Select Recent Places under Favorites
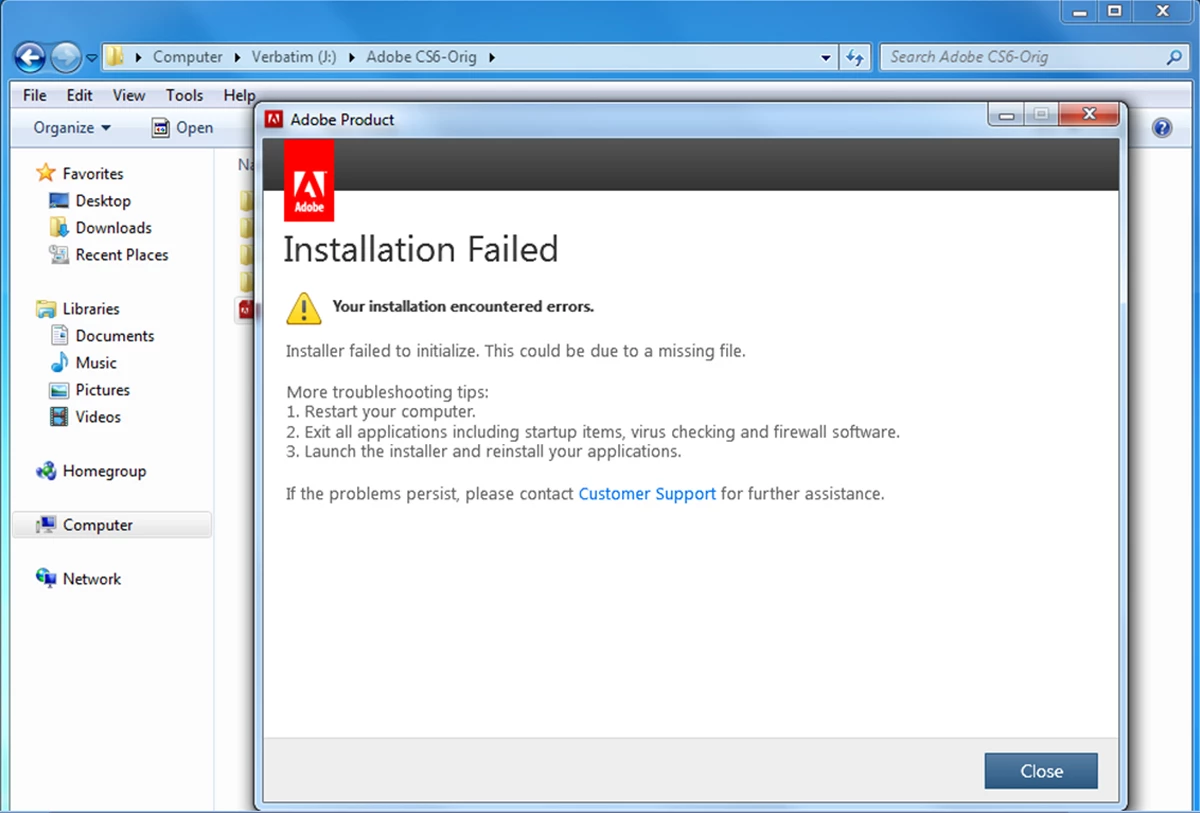 pyautogui.click(x=122, y=255)
